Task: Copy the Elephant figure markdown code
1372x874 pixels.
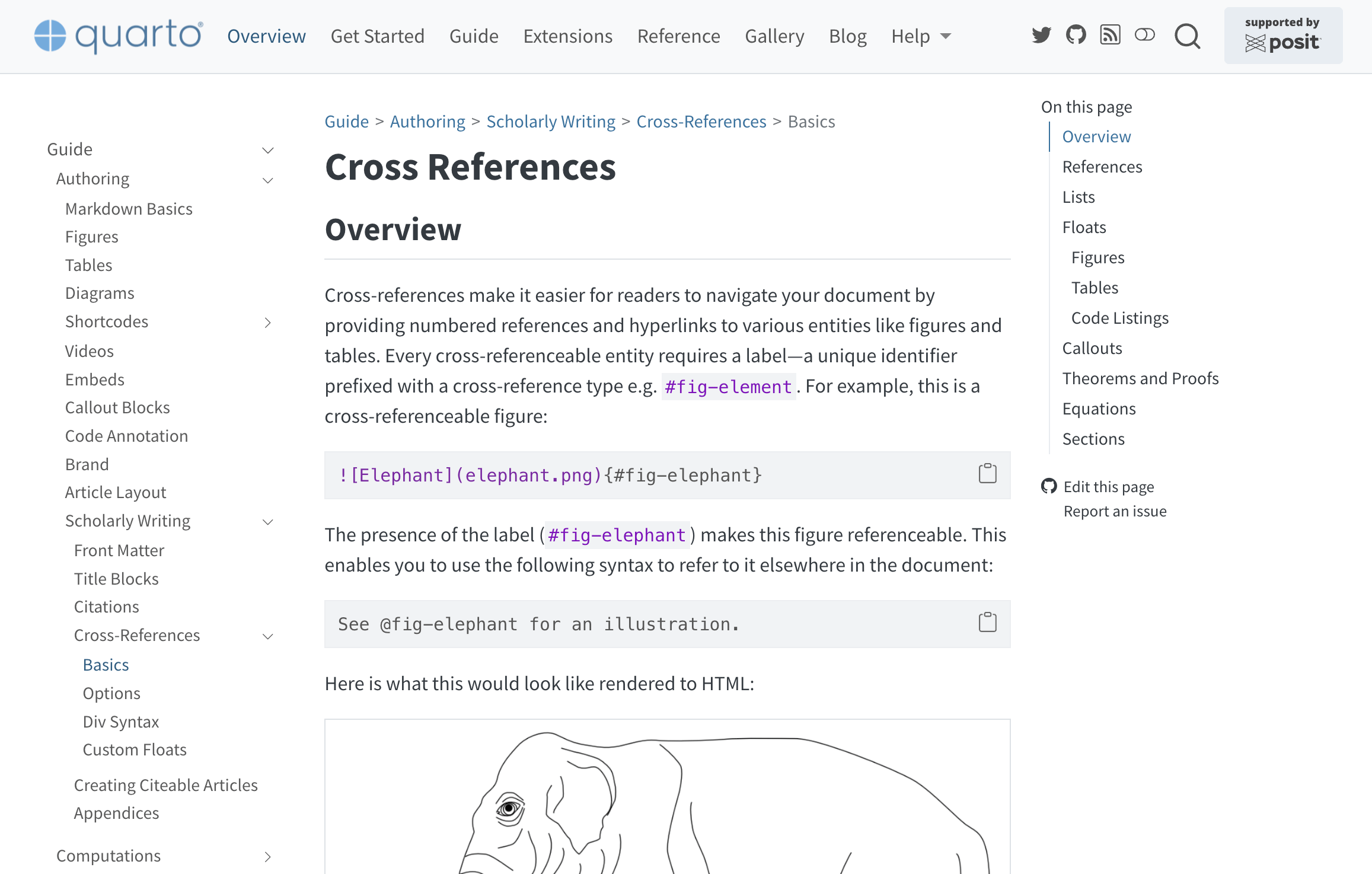Action: [987, 474]
